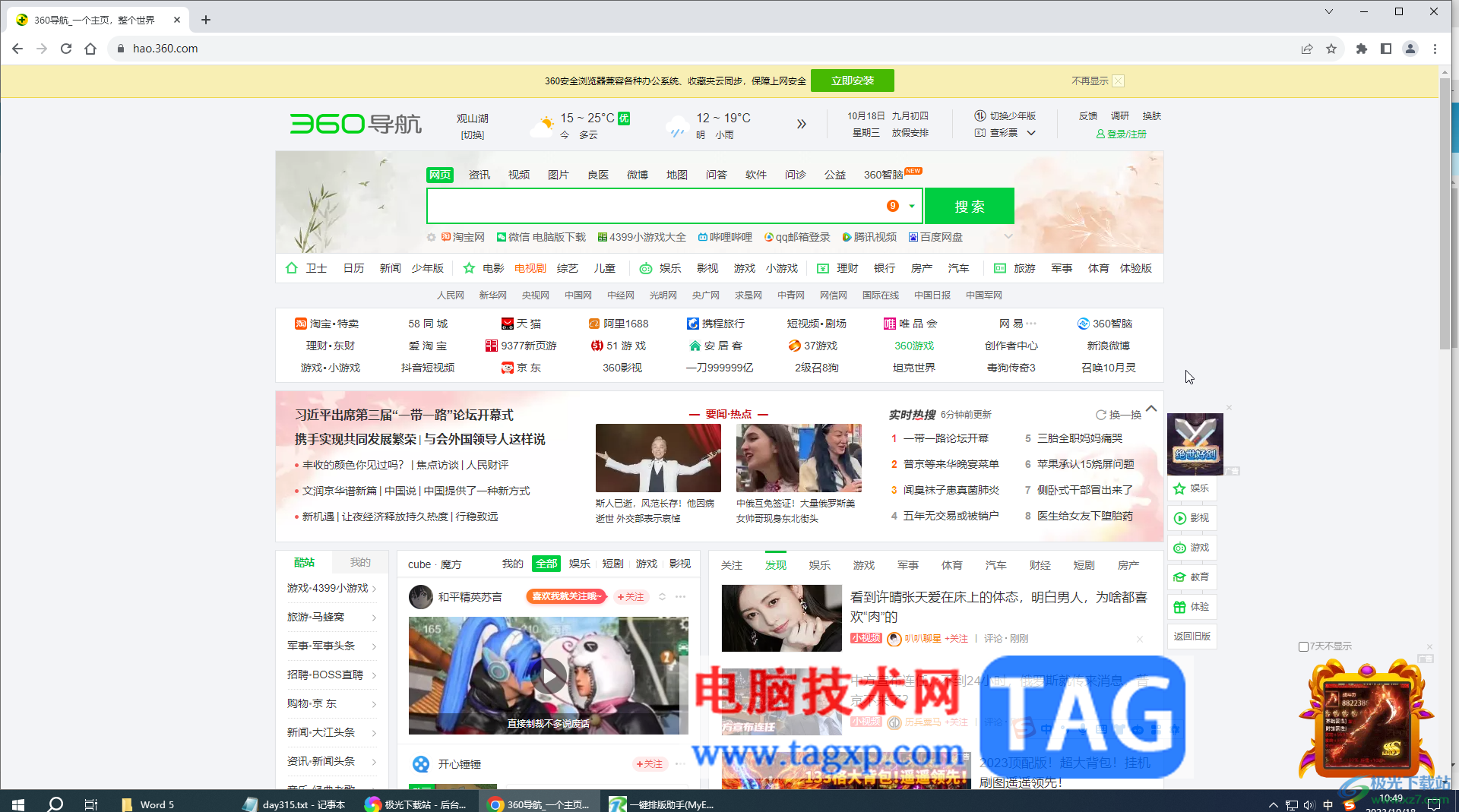Click the 立即安装 button
The width and height of the screenshot is (1459, 812).
(x=852, y=81)
